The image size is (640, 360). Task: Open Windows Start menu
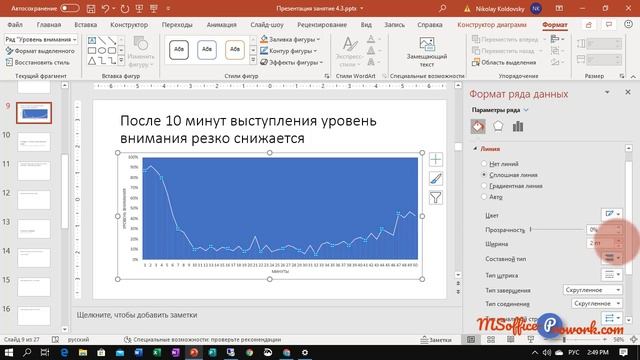pos(9,353)
